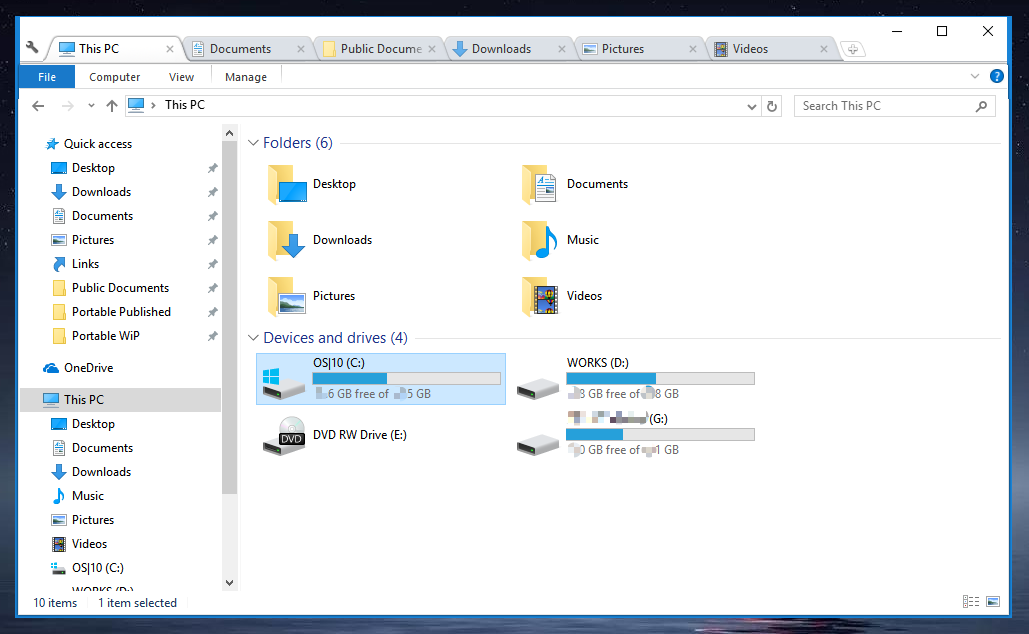This screenshot has width=1029, height=634.
Task: Switch to large icons view in status bar
Action: click(x=993, y=602)
